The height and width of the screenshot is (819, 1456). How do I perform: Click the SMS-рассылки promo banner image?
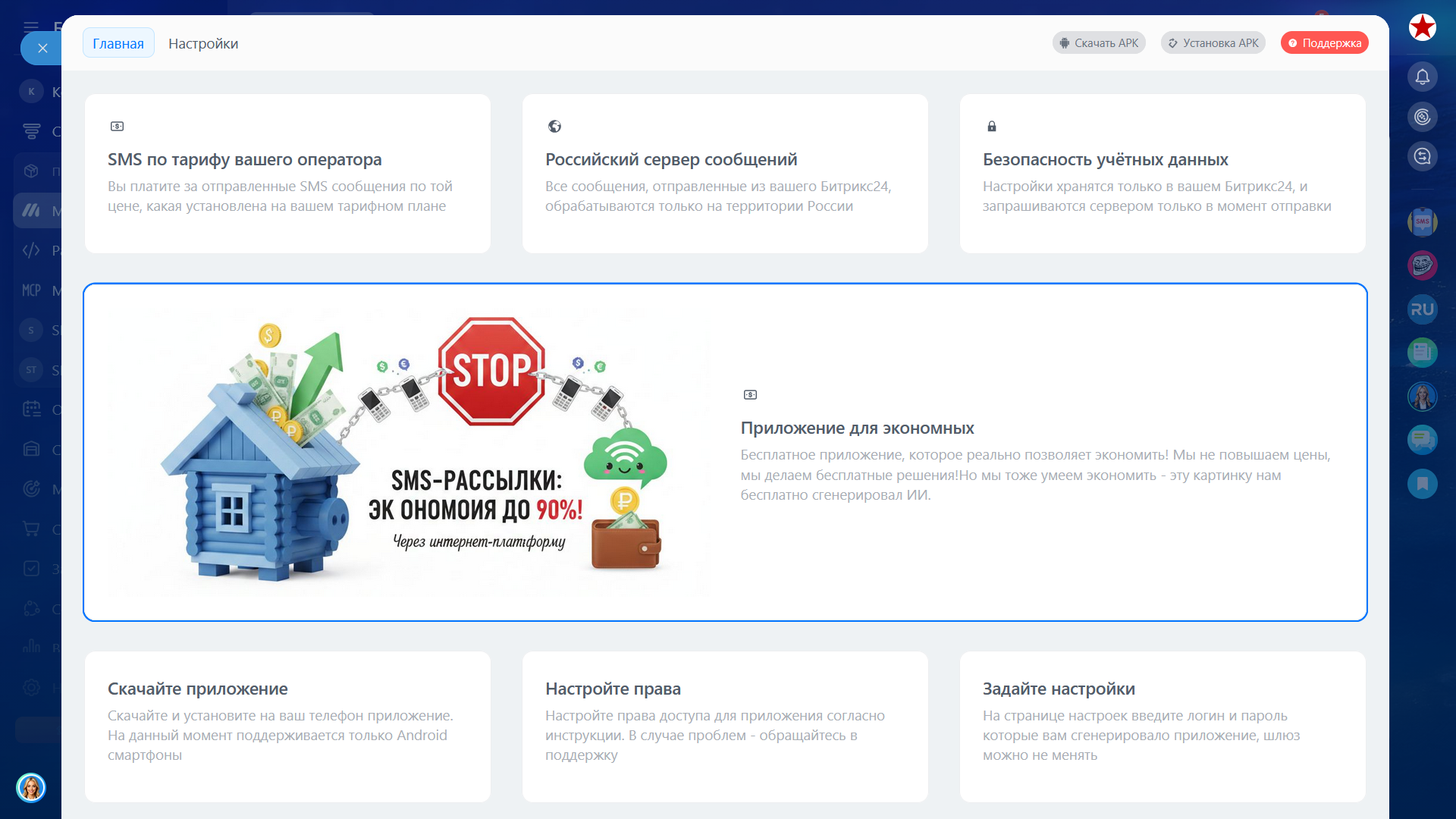tap(409, 453)
